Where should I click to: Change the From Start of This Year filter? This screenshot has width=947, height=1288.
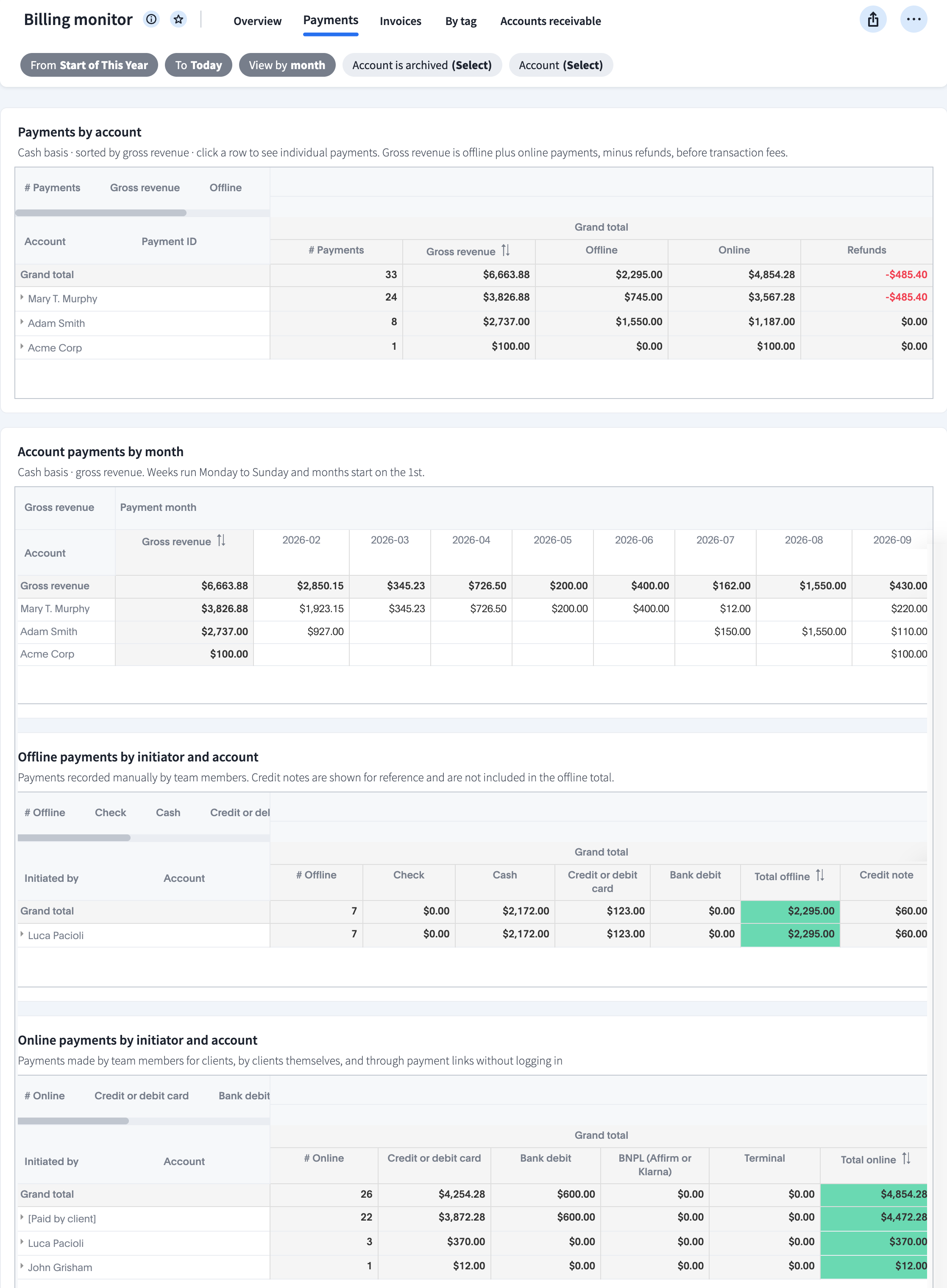click(x=89, y=65)
